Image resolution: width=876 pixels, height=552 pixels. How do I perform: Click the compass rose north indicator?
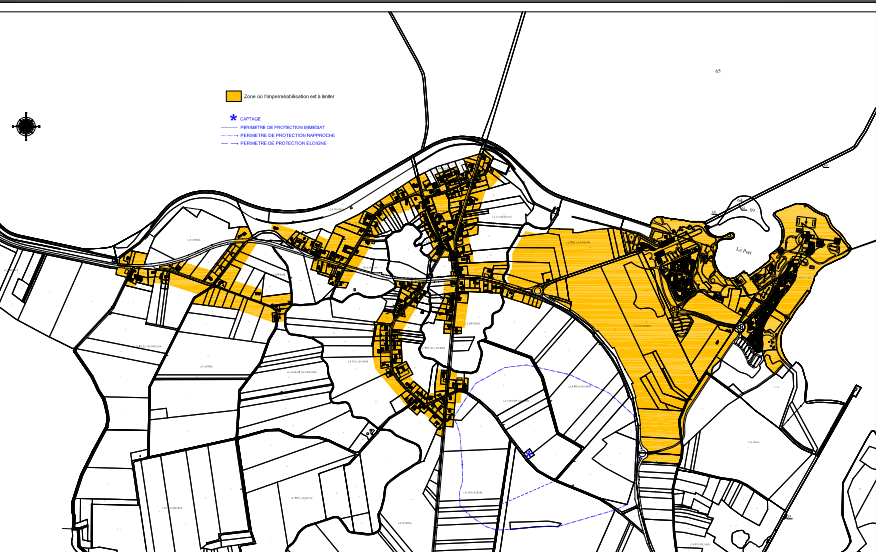26,126
